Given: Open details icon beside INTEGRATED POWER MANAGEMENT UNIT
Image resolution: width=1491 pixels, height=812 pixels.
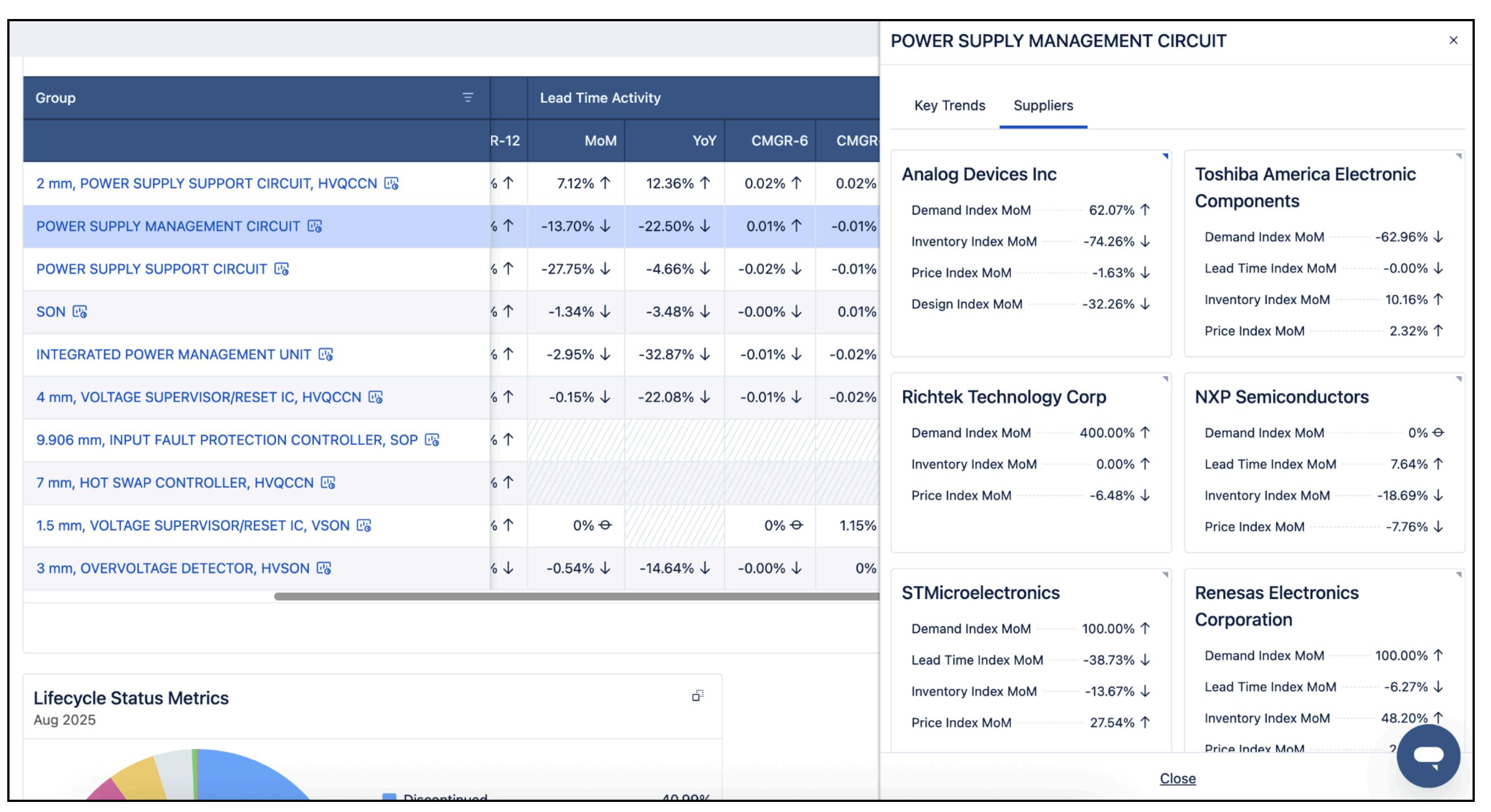Looking at the screenshot, I should tap(327, 355).
